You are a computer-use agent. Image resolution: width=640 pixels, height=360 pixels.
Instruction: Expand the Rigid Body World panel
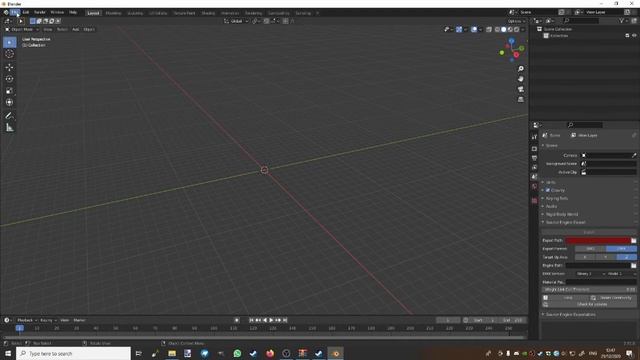click(x=562, y=214)
